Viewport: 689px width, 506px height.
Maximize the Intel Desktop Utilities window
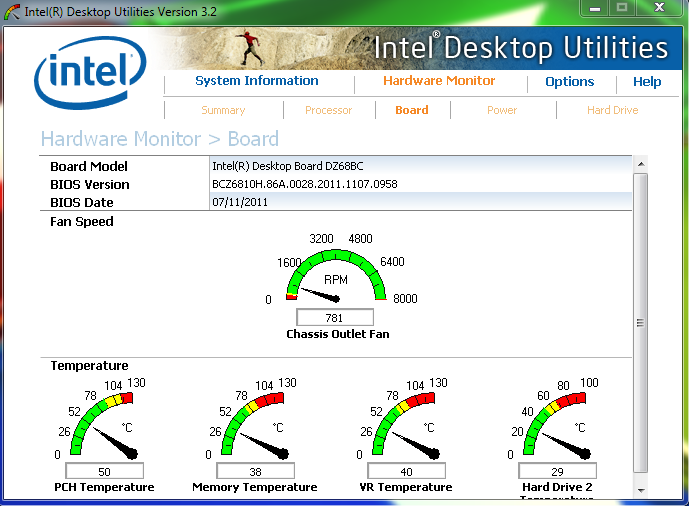(x=622, y=8)
